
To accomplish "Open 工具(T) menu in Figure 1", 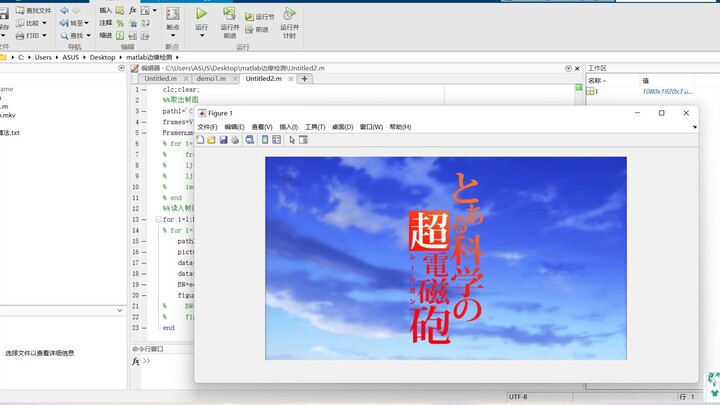I will [315, 127].
